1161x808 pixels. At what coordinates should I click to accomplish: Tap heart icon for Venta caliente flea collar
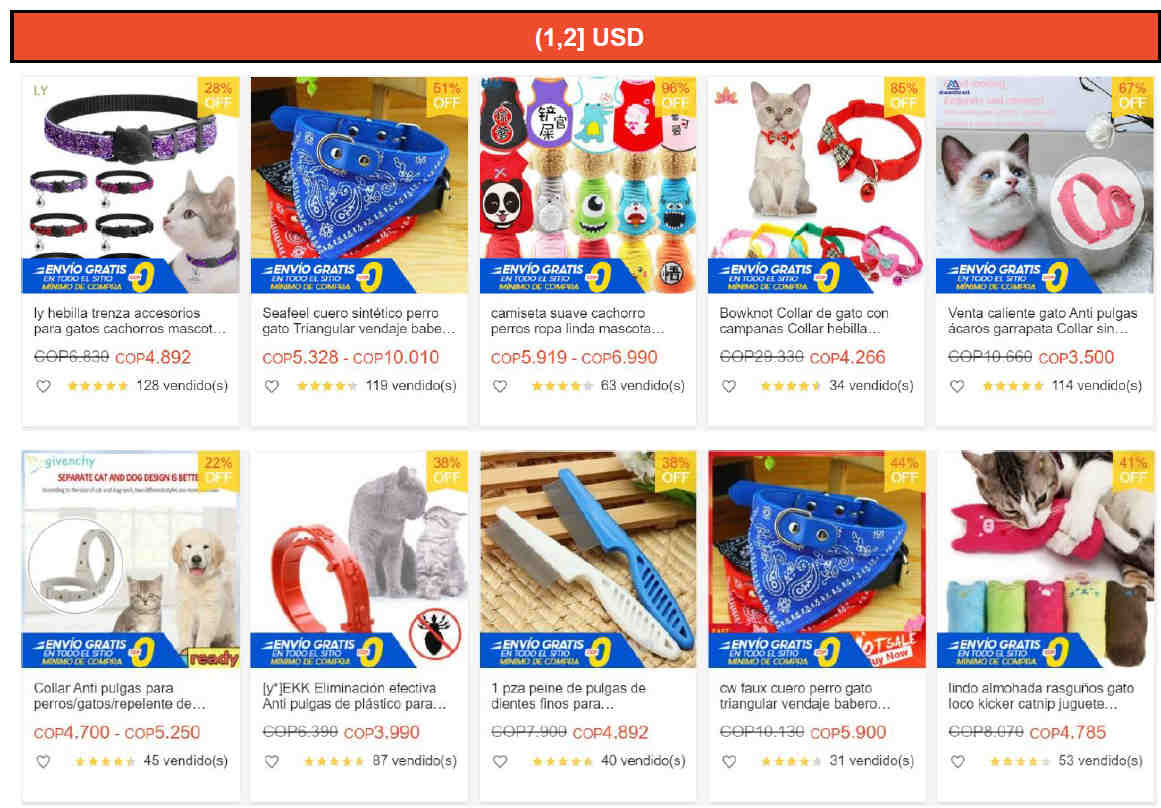pos(957,386)
